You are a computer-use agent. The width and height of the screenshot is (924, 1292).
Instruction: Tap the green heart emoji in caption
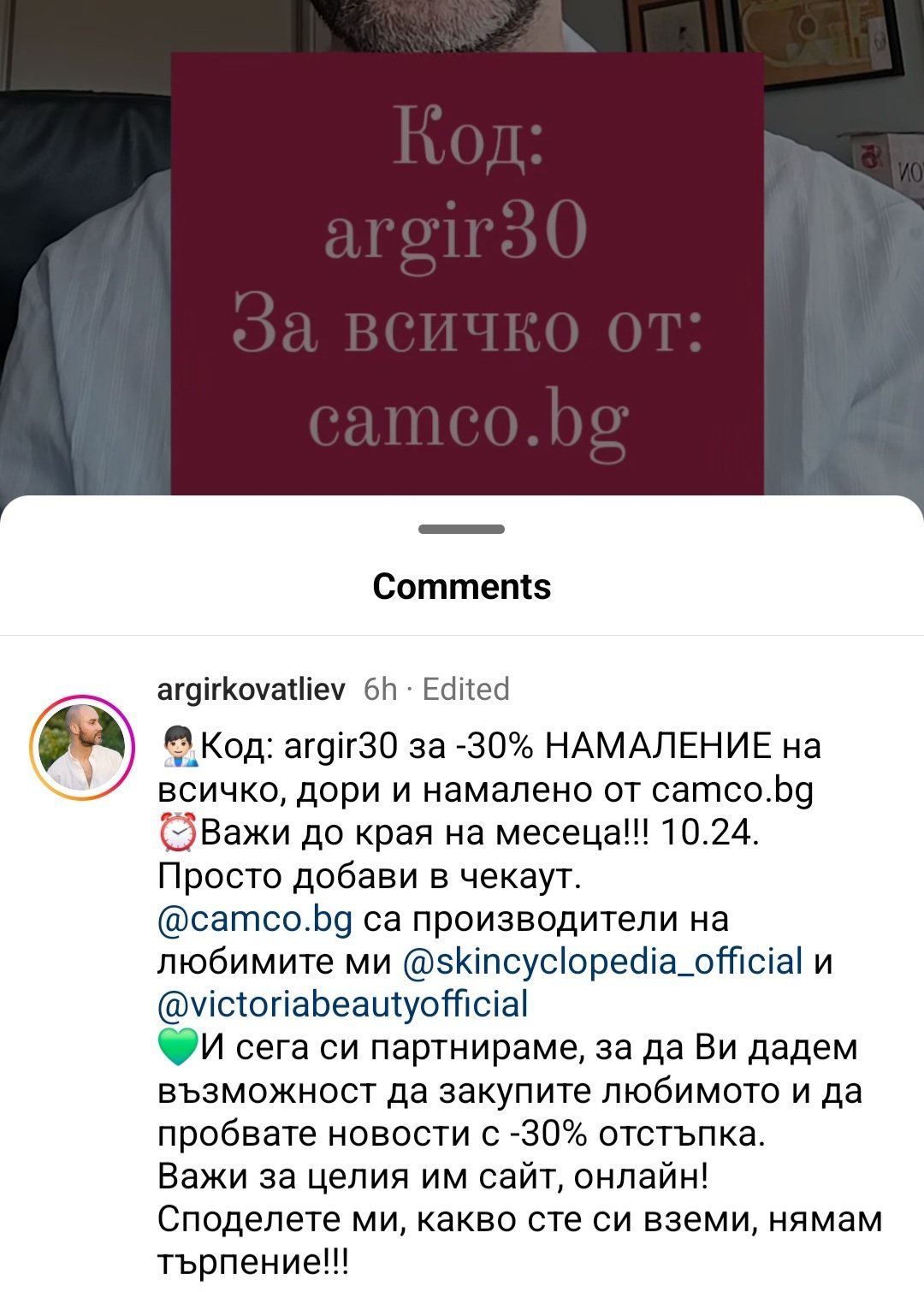[x=178, y=1047]
